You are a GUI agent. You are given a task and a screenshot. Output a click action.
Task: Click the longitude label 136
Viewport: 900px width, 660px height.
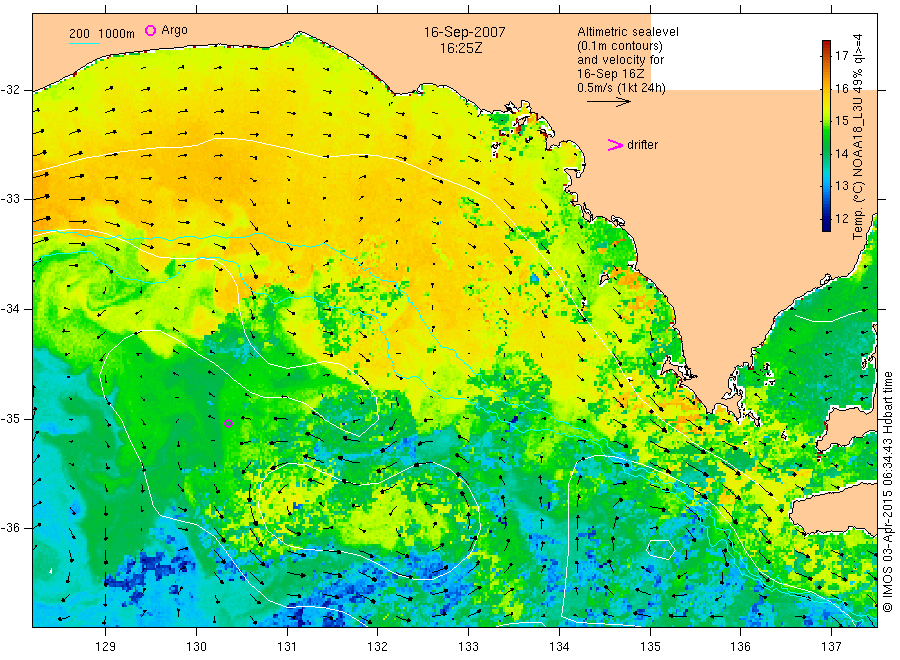tap(740, 647)
